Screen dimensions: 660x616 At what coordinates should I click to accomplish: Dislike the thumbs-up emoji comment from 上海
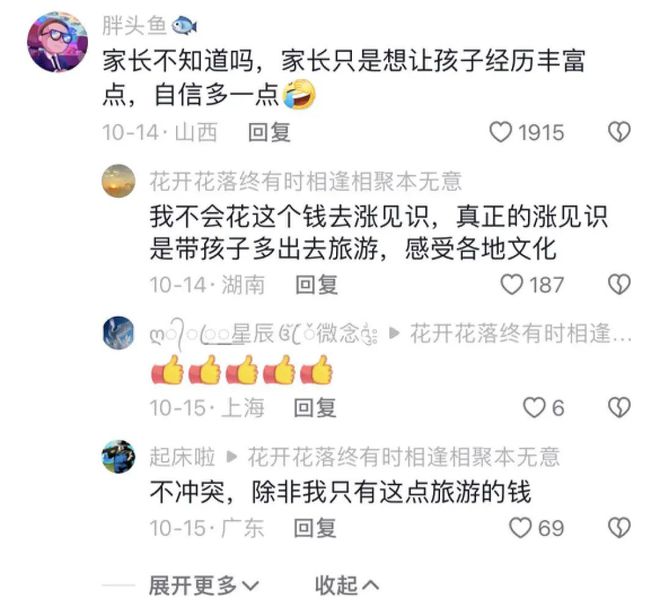[619, 408]
